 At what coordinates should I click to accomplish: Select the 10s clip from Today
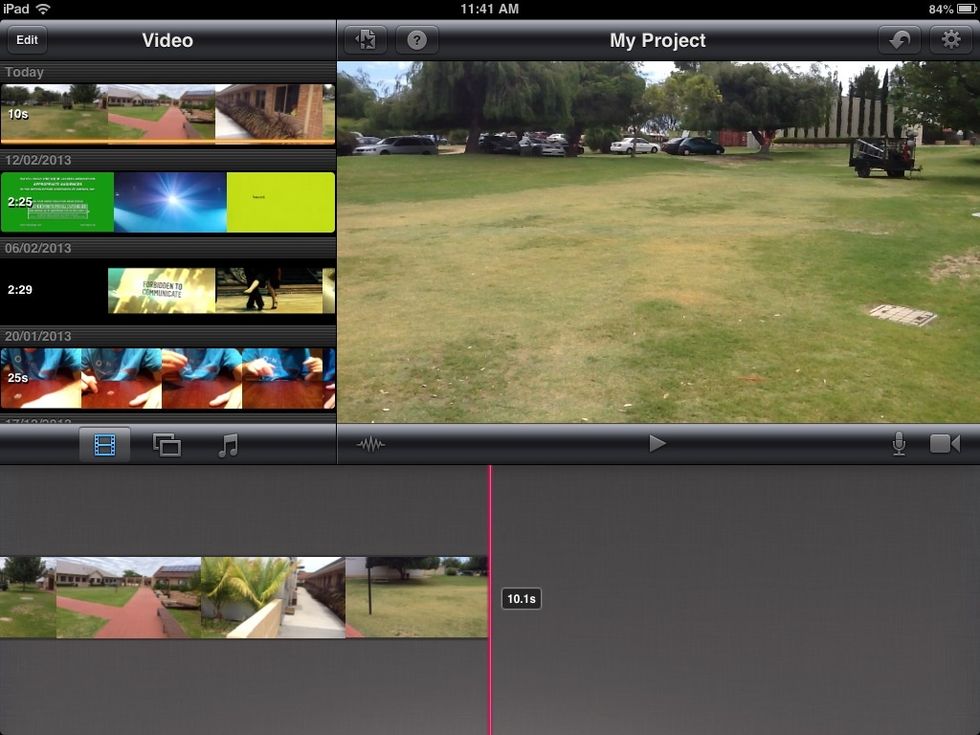tap(168, 114)
